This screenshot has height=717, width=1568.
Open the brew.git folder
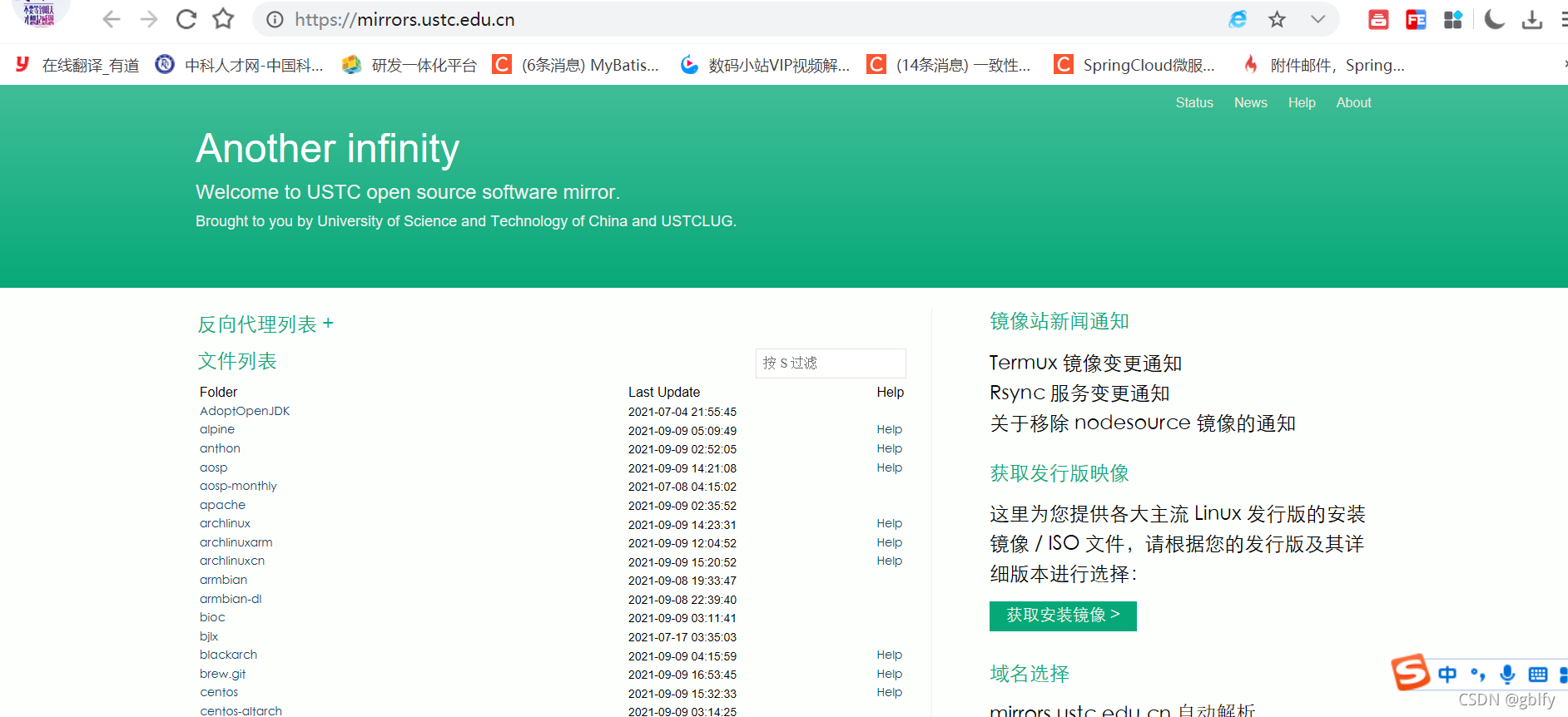(x=222, y=674)
